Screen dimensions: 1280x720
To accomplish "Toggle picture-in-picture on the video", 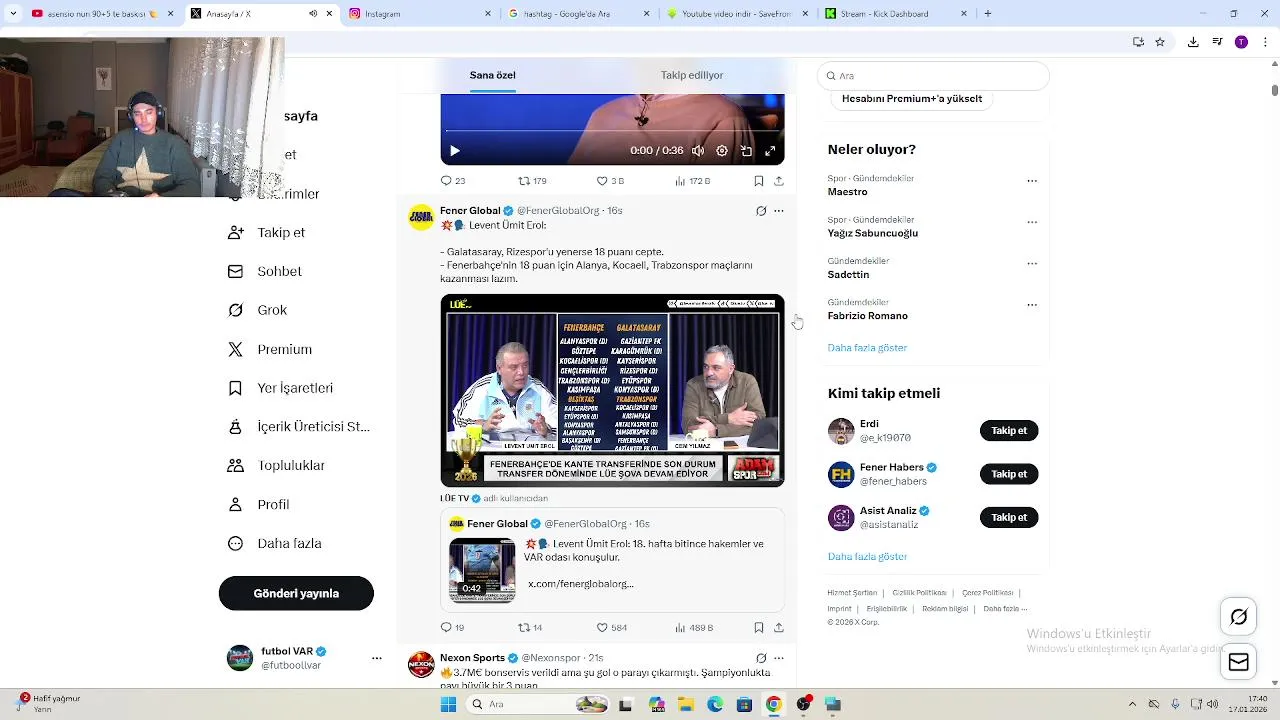I will click(746, 151).
